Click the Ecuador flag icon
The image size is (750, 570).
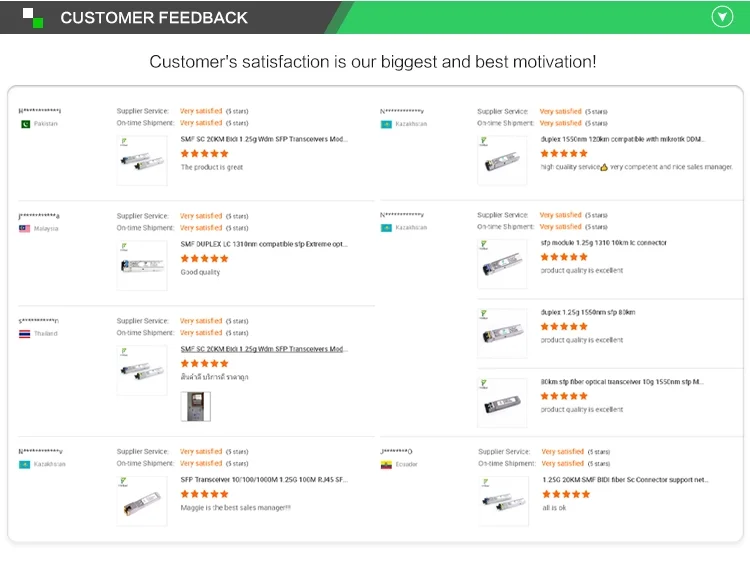pos(386,465)
